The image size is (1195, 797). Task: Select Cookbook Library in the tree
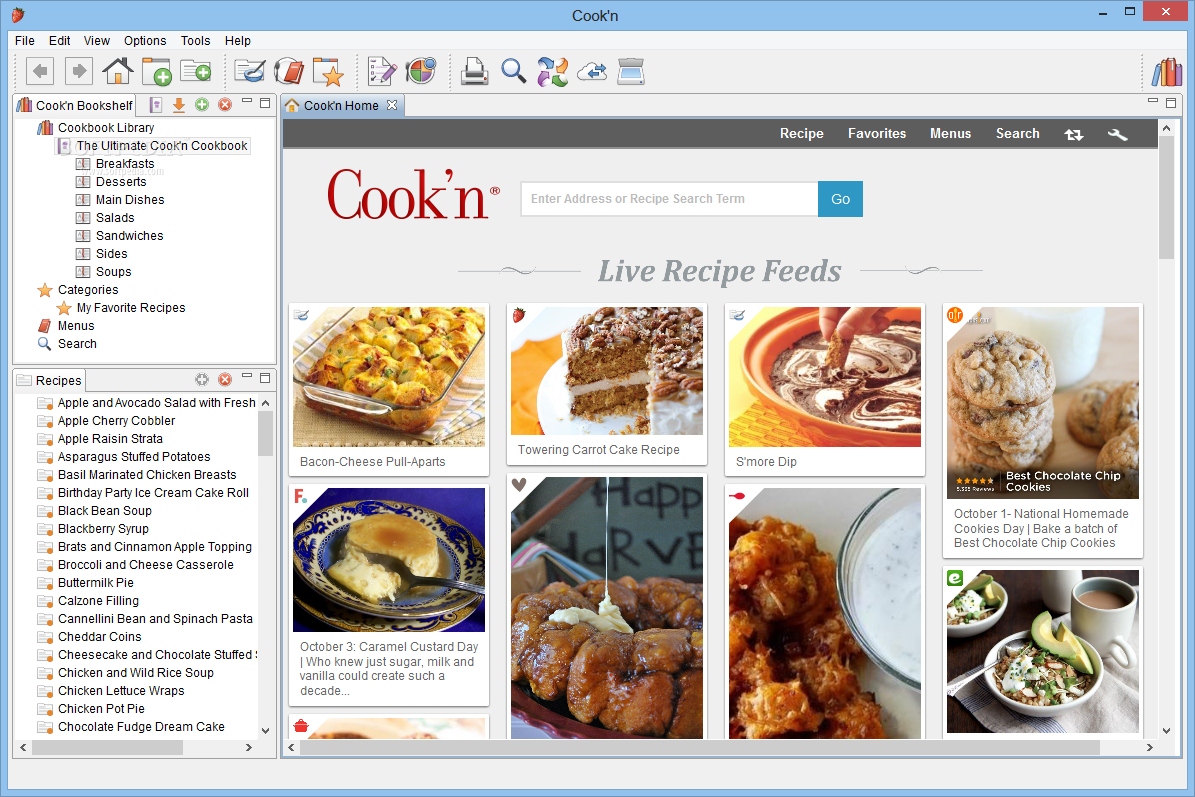[106, 128]
